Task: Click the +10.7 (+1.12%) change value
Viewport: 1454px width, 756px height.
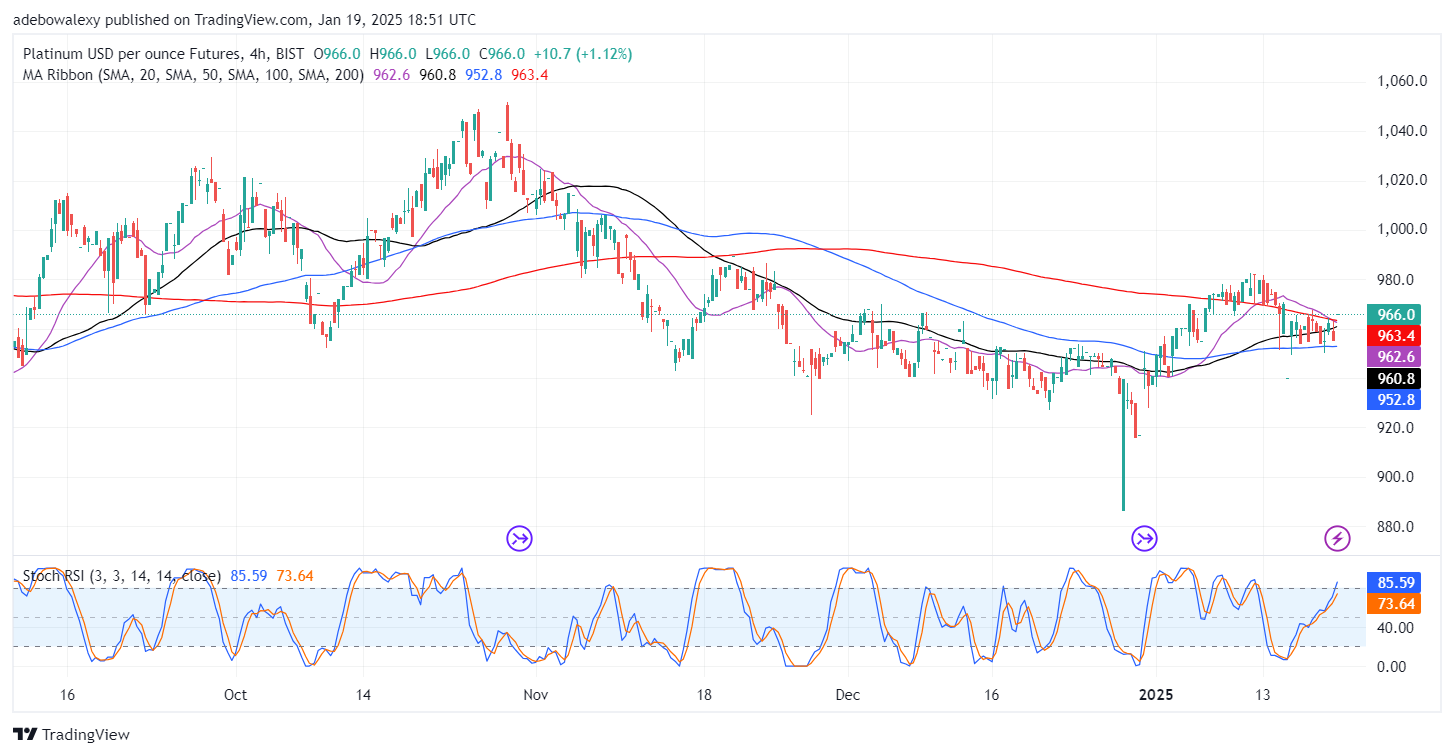Action: tap(583, 54)
